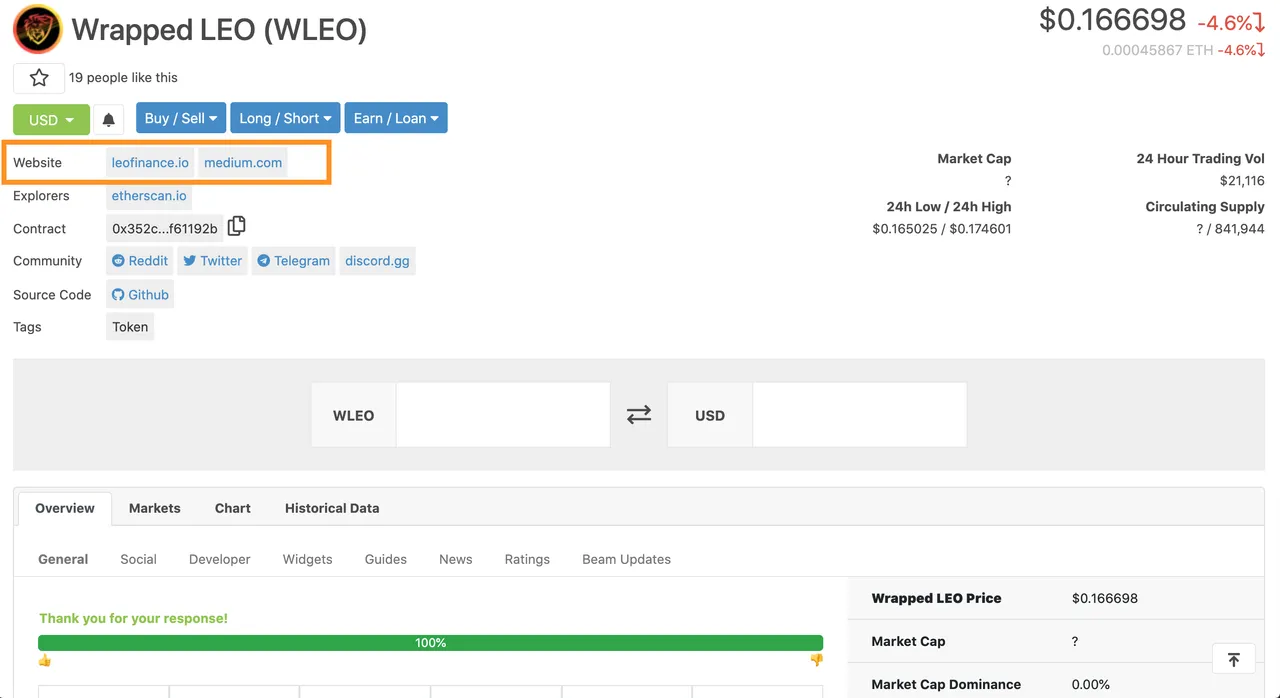Select the Guides sub-tab
Image resolution: width=1280 pixels, height=698 pixels.
click(x=386, y=559)
